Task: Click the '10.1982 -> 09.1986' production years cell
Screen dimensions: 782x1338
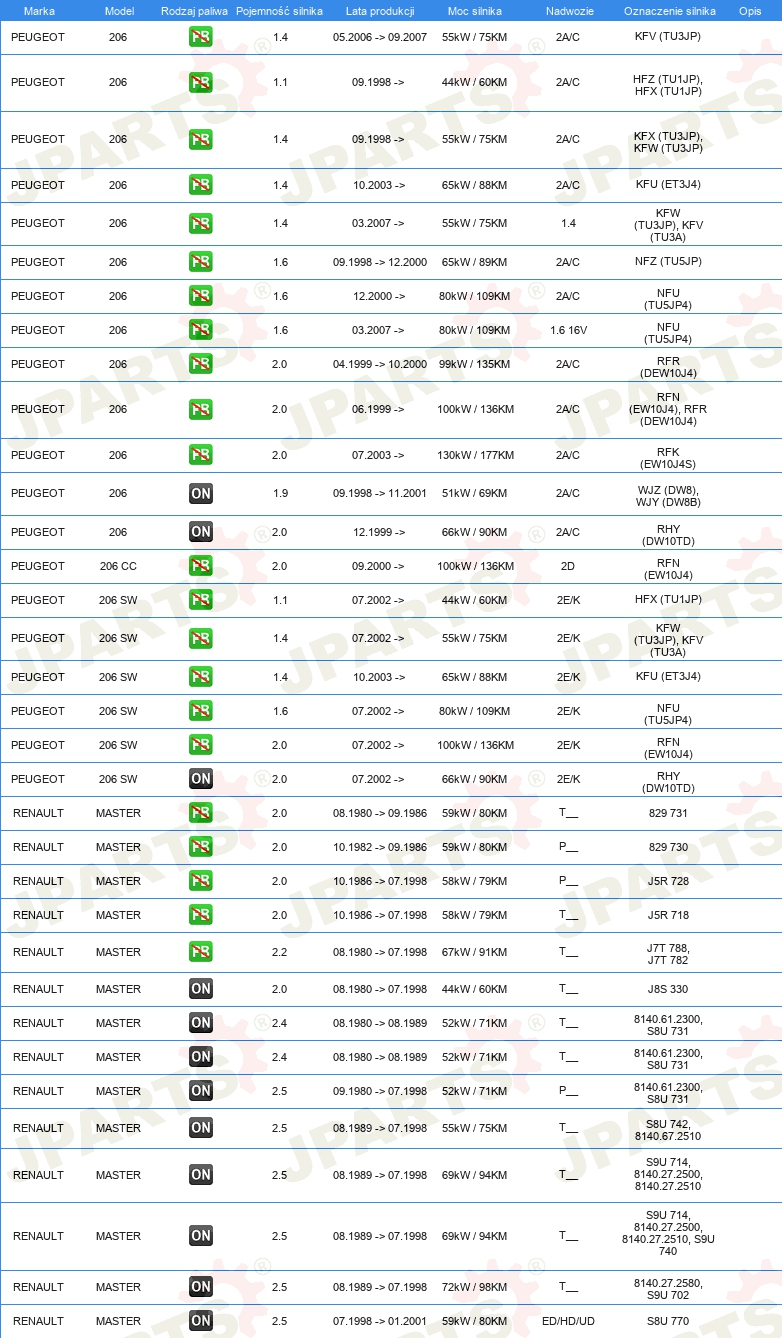Action: click(380, 848)
